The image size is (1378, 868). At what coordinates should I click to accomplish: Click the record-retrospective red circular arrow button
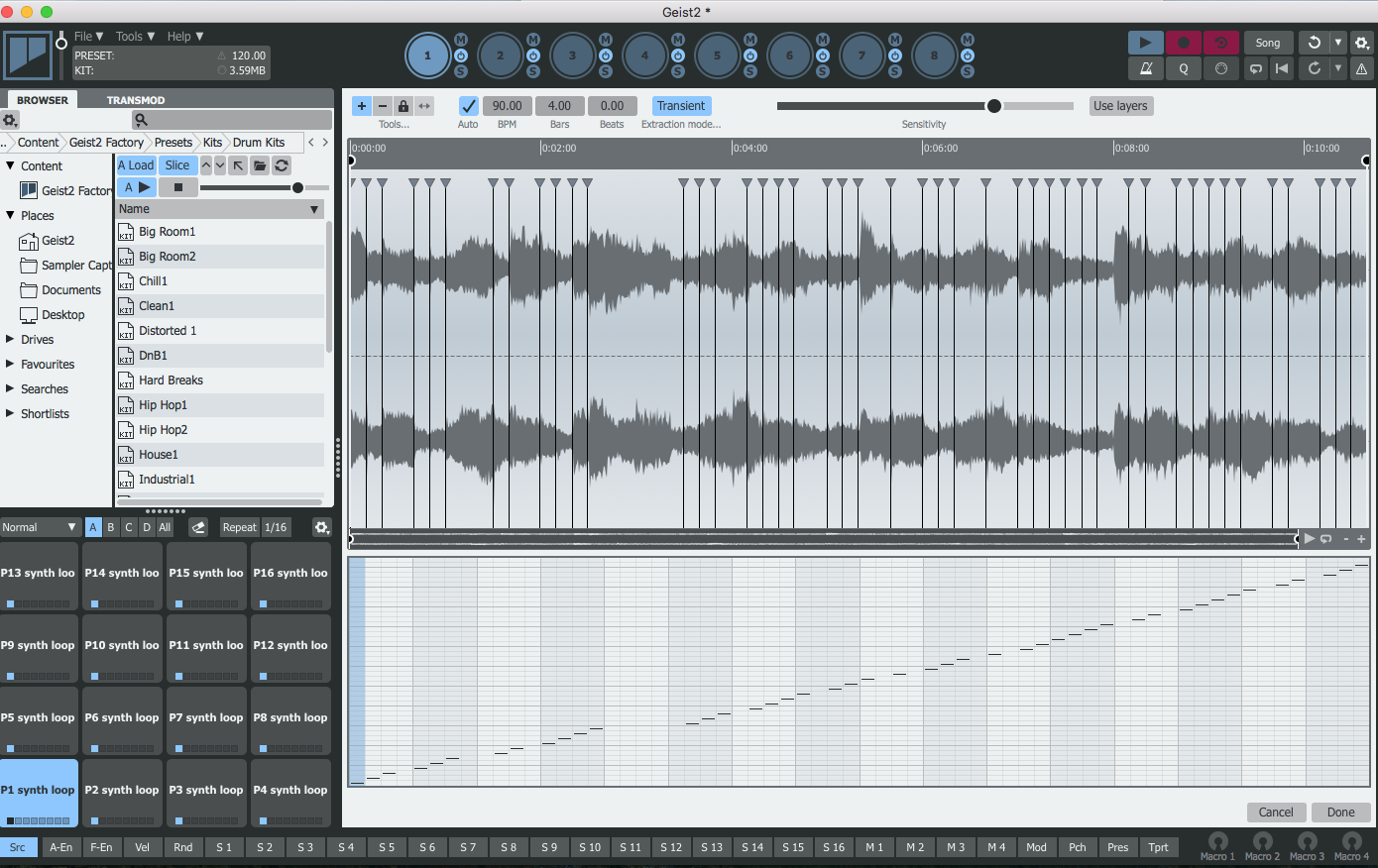(x=1220, y=43)
